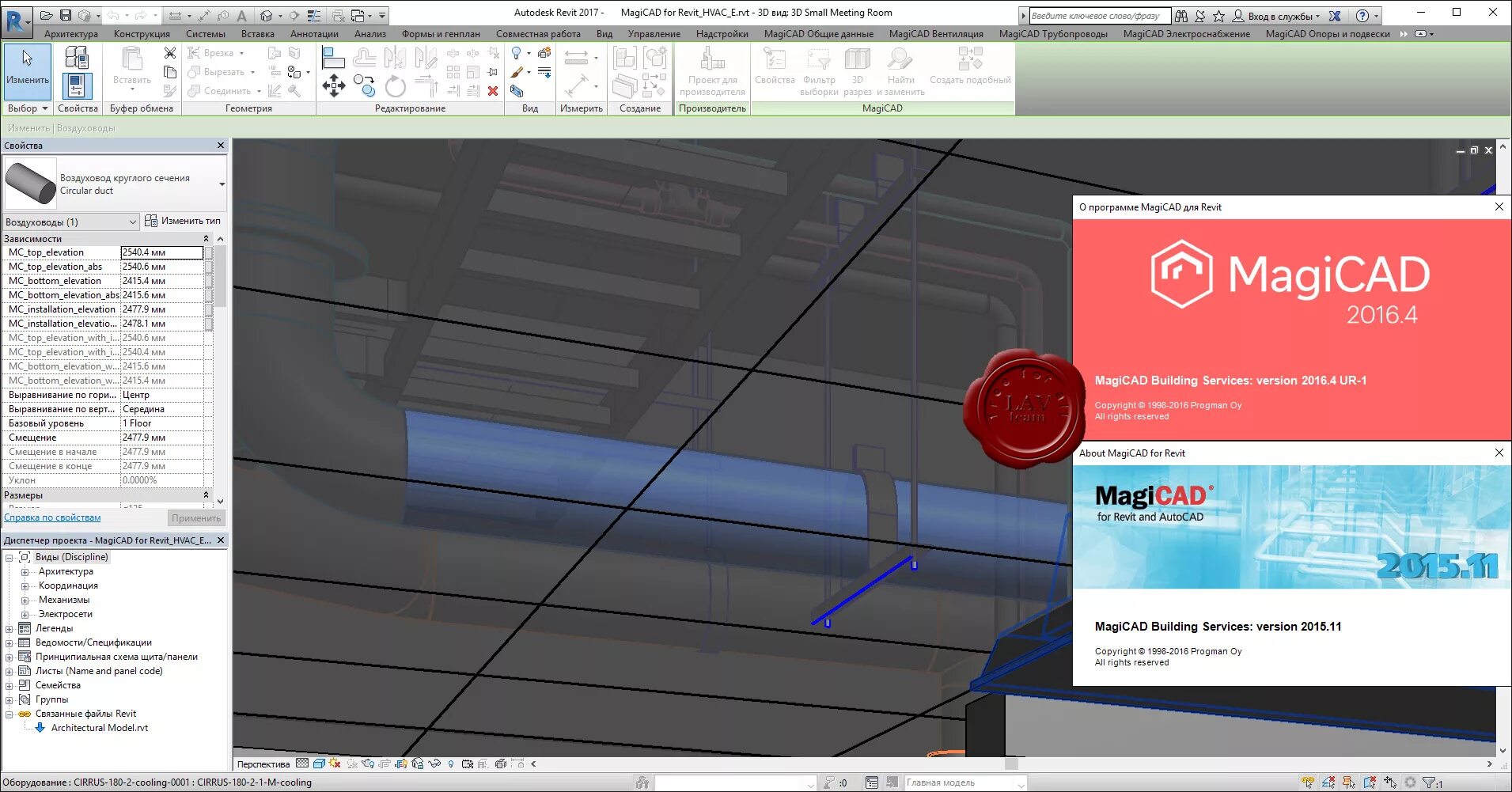Open the Customize Quick Access Toolbar dropdown
Viewport: 1512px width, 792px height.
[x=383, y=15]
